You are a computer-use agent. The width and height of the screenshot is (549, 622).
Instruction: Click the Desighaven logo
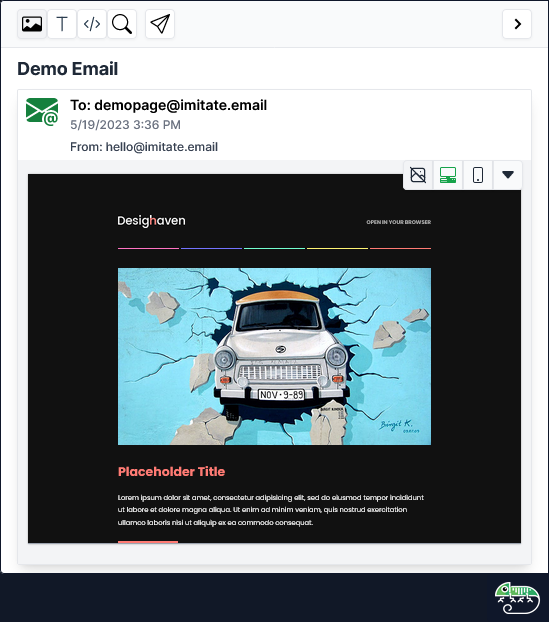click(x=151, y=221)
